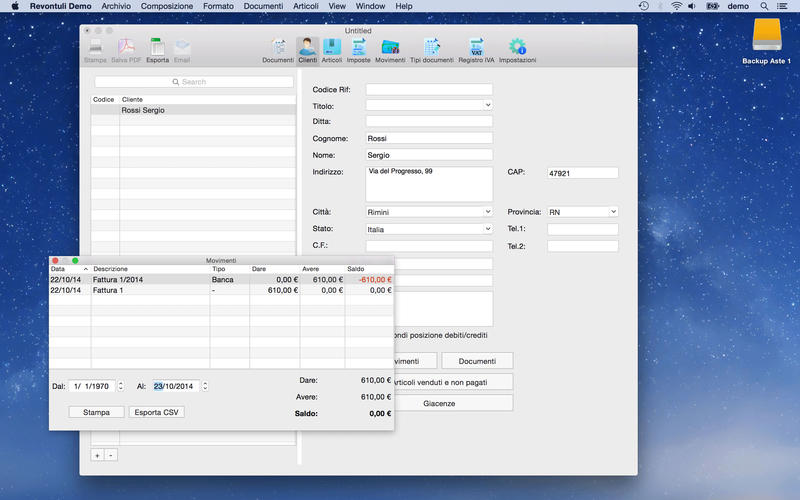Select the Clienti toolbar icon
Image resolution: width=800 pixels, height=500 pixels.
307,48
